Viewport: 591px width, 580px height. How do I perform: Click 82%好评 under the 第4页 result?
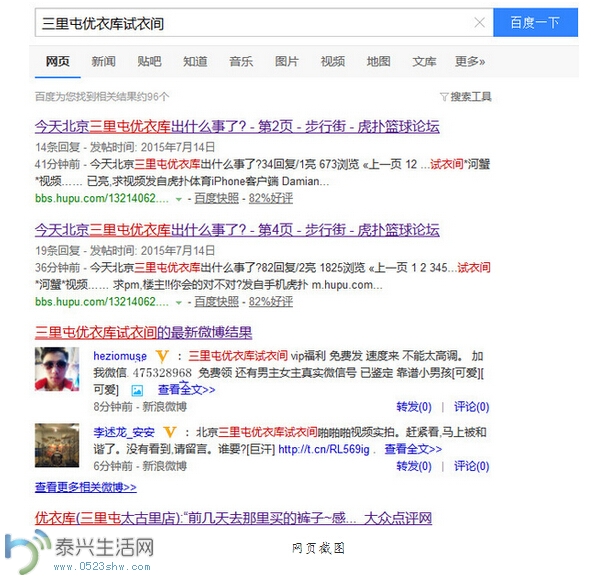pyautogui.click(x=271, y=301)
